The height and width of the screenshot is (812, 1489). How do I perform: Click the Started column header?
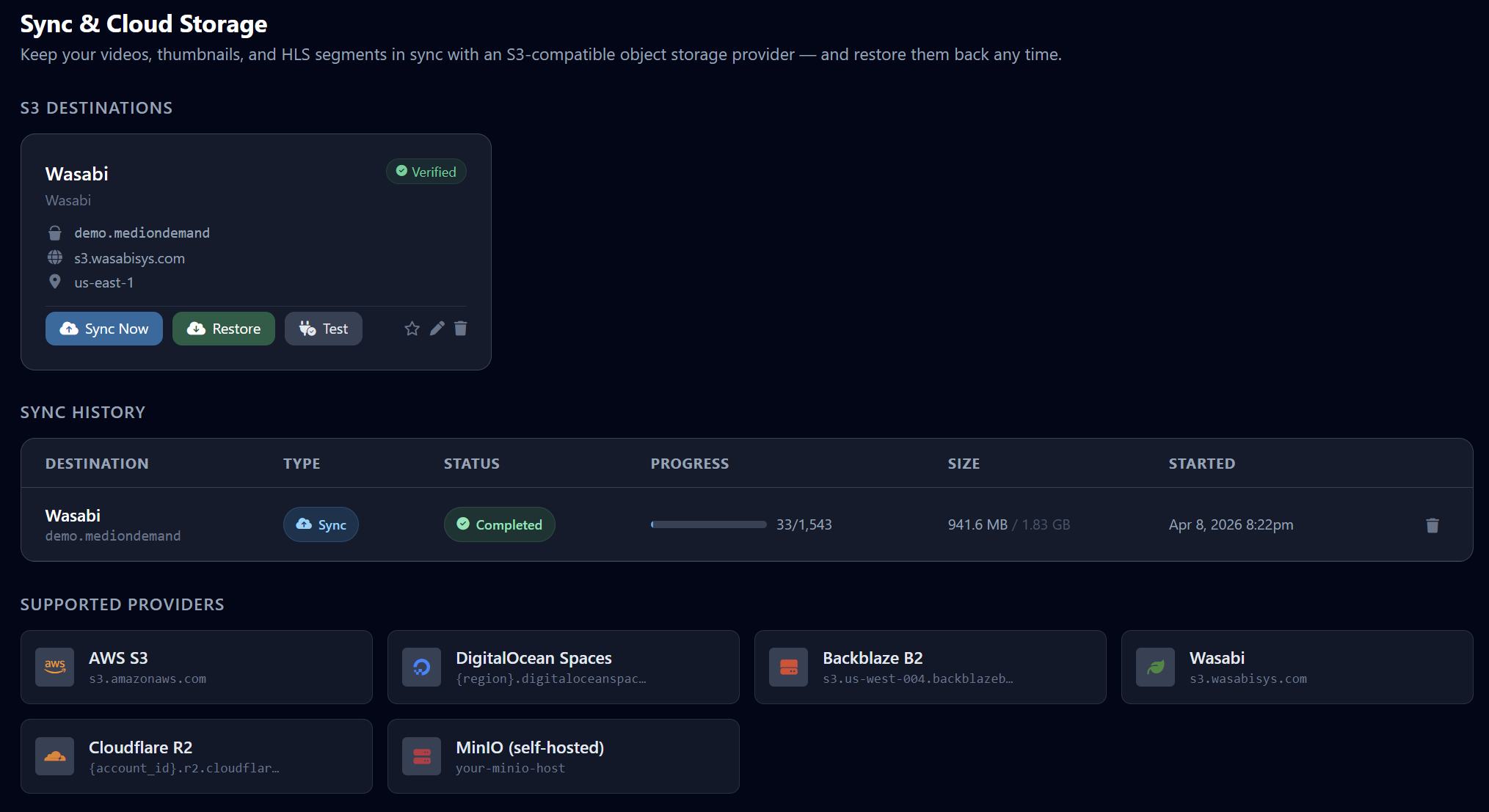pyautogui.click(x=1201, y=464)
